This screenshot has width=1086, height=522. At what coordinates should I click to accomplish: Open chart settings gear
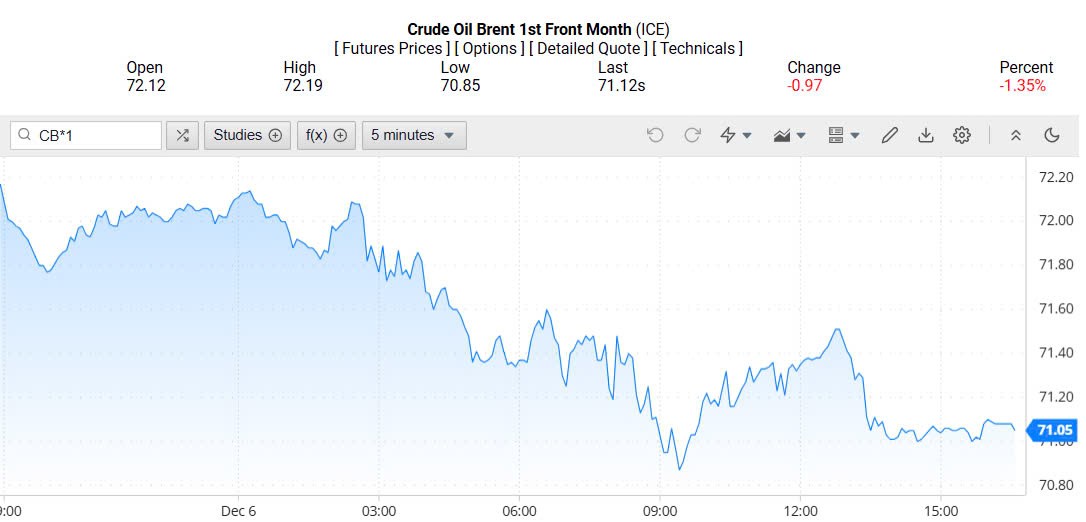click(x=962, y=135)
